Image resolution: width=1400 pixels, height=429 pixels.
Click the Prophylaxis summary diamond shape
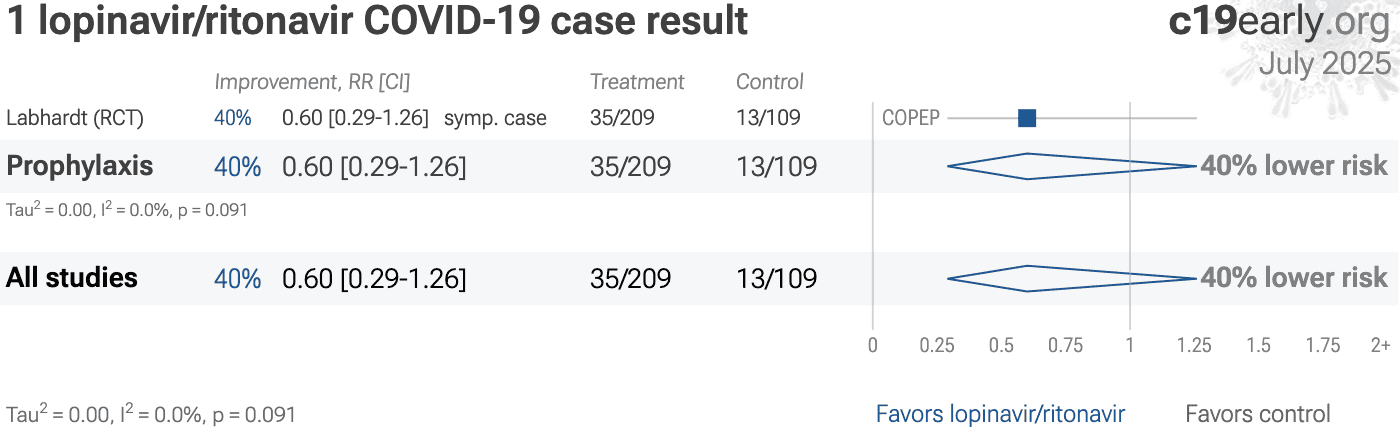(x=1072, y=166)
